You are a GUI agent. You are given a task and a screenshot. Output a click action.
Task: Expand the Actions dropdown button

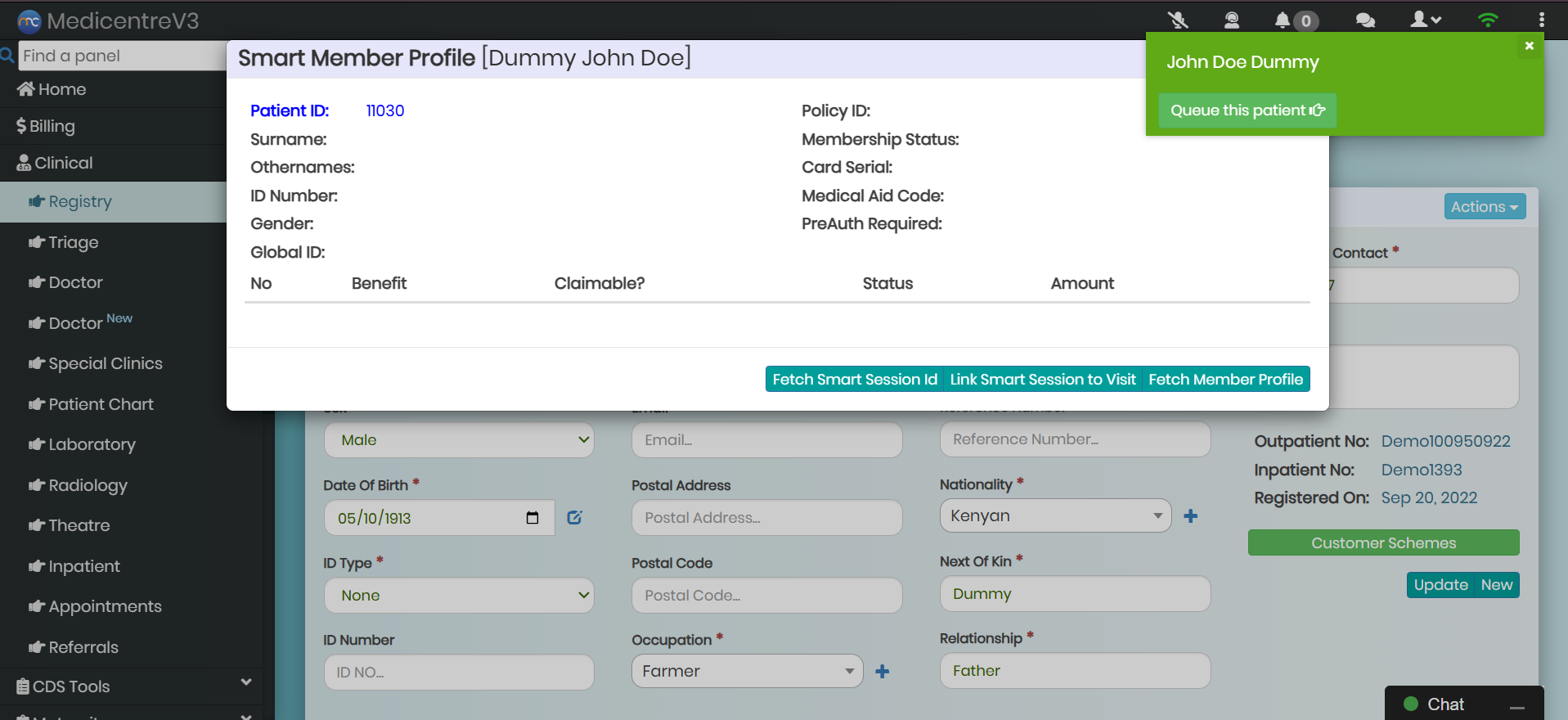pos(1484,207)
